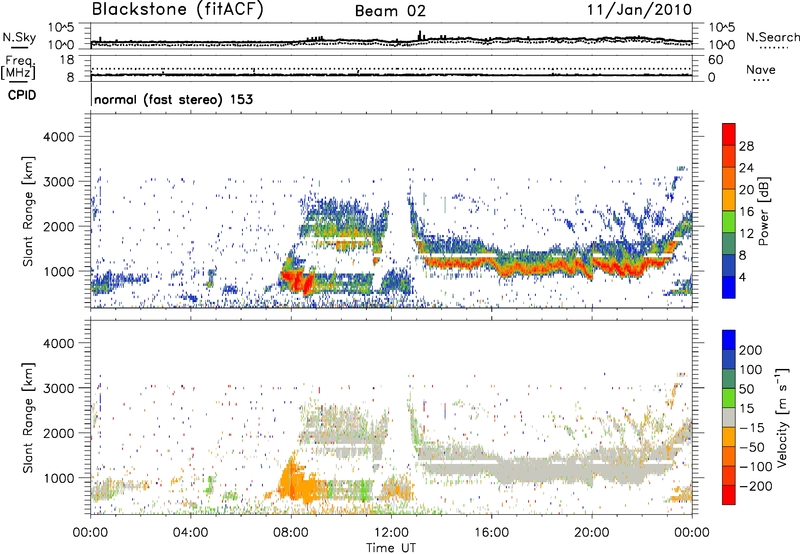Click the '12:00' time axis label
Viewport: 800px width, 554px height.
click(x=391, y=533)
